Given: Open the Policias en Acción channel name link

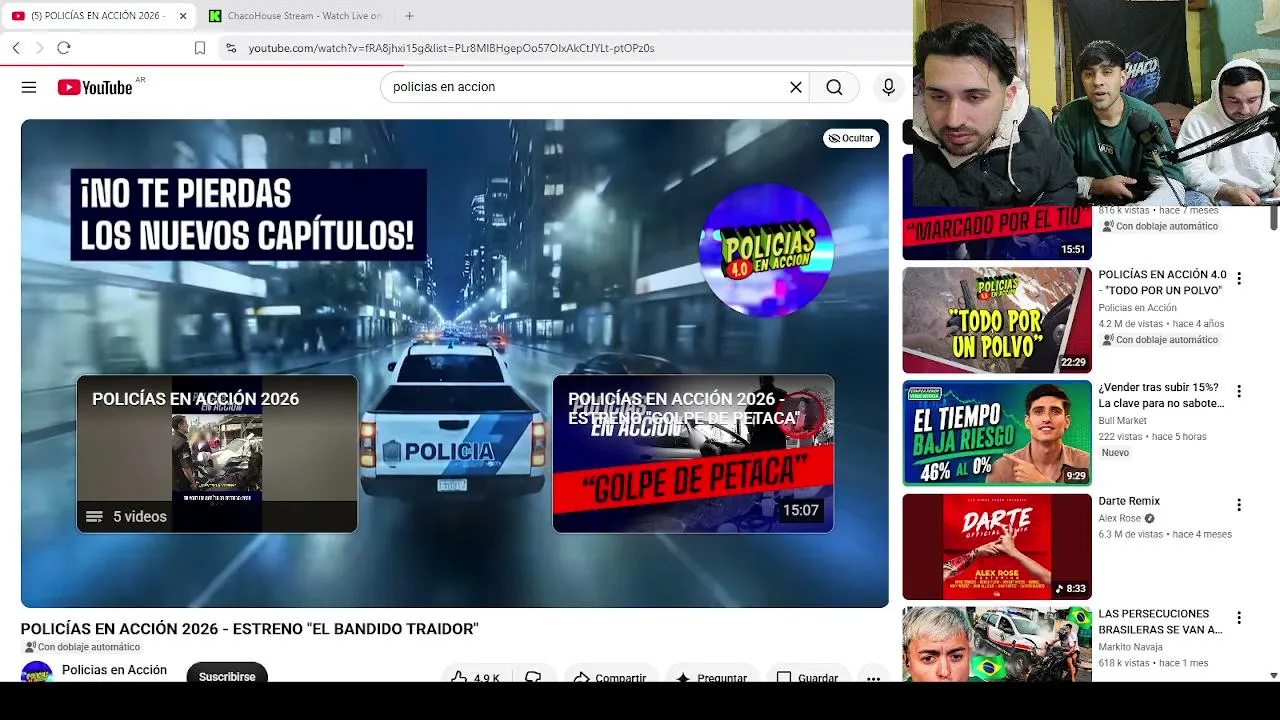Looking at the screenshot, I should (x=114, y=670).
